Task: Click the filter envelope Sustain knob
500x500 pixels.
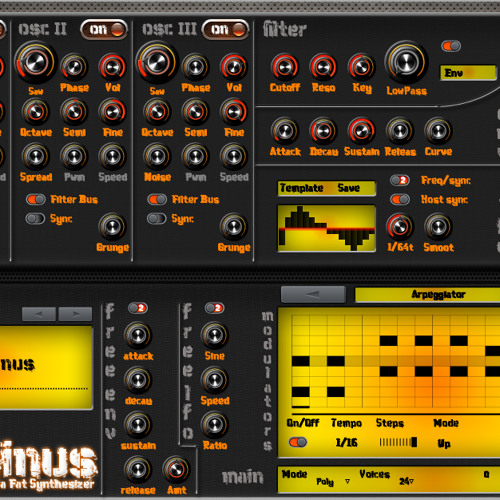Action: (361, 131)
